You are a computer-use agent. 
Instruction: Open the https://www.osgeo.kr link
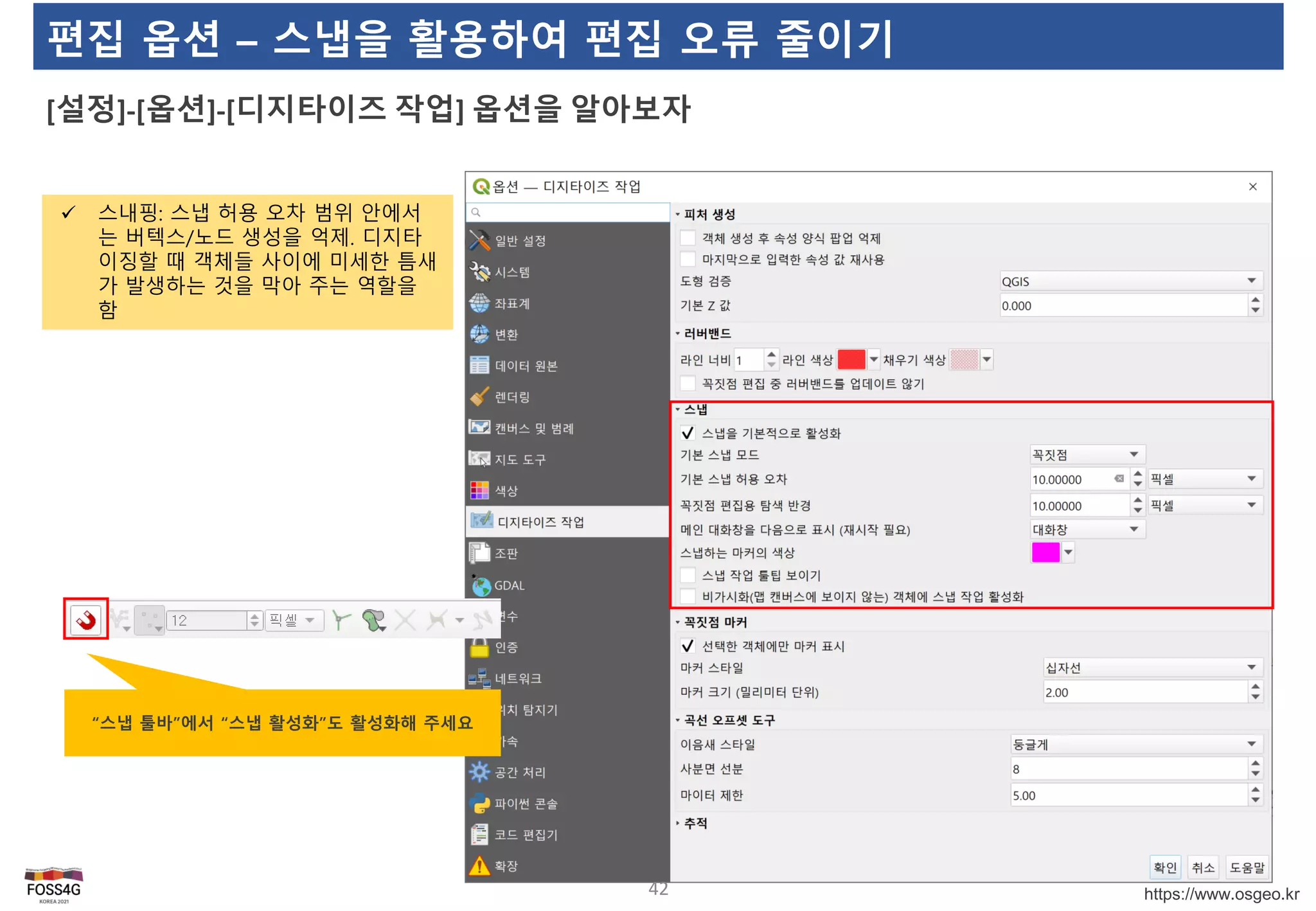1222,894
